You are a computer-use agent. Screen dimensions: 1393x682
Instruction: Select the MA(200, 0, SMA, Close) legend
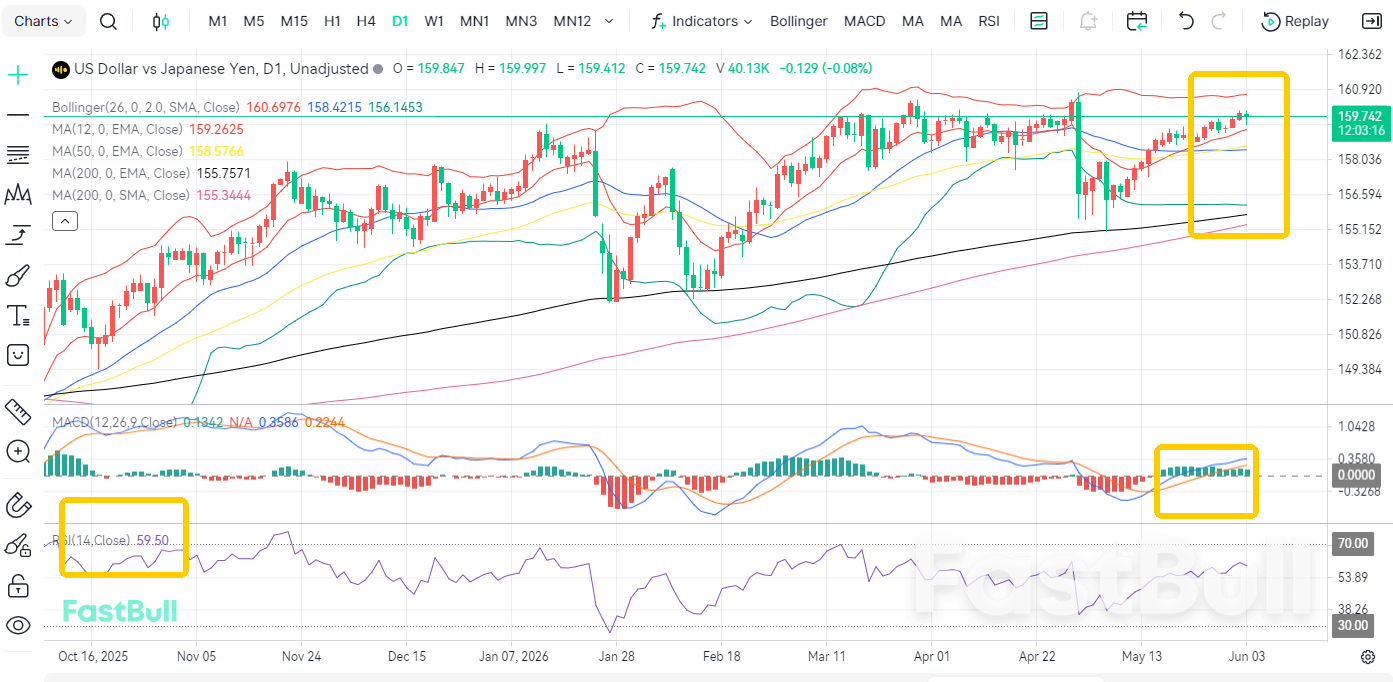(x=121, y=195)
